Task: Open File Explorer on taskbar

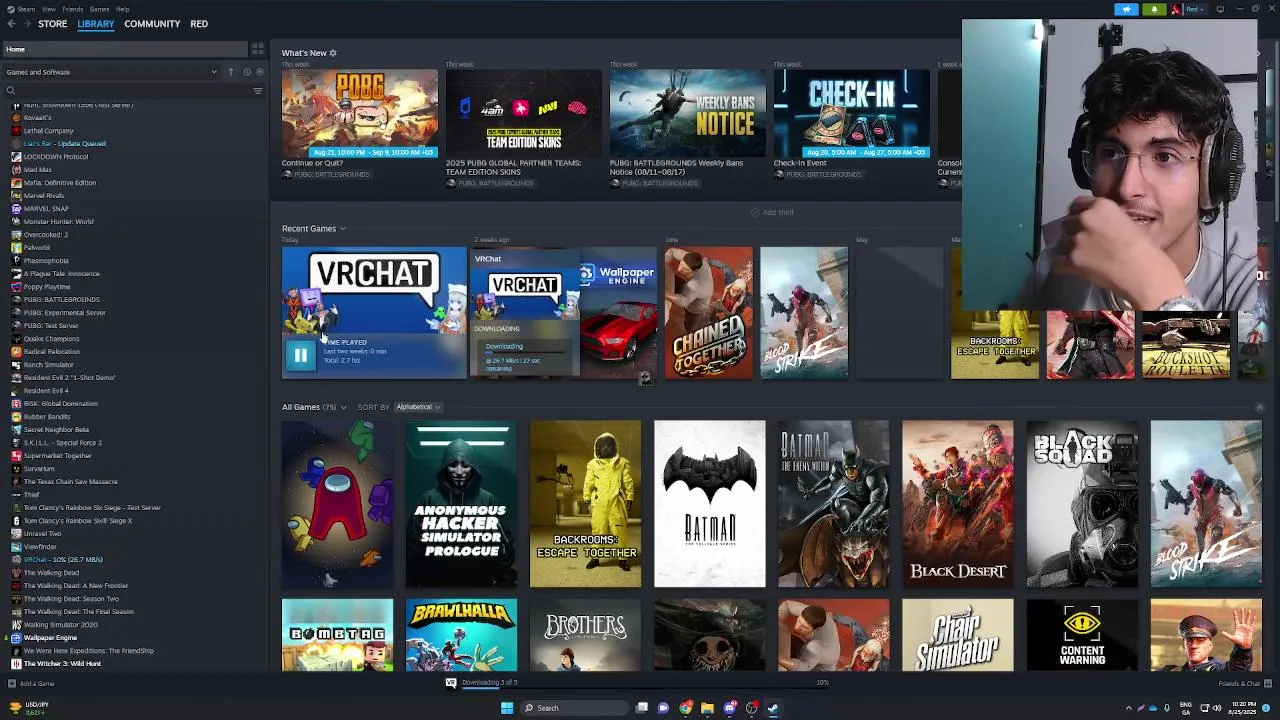Action: coord(707,708)
